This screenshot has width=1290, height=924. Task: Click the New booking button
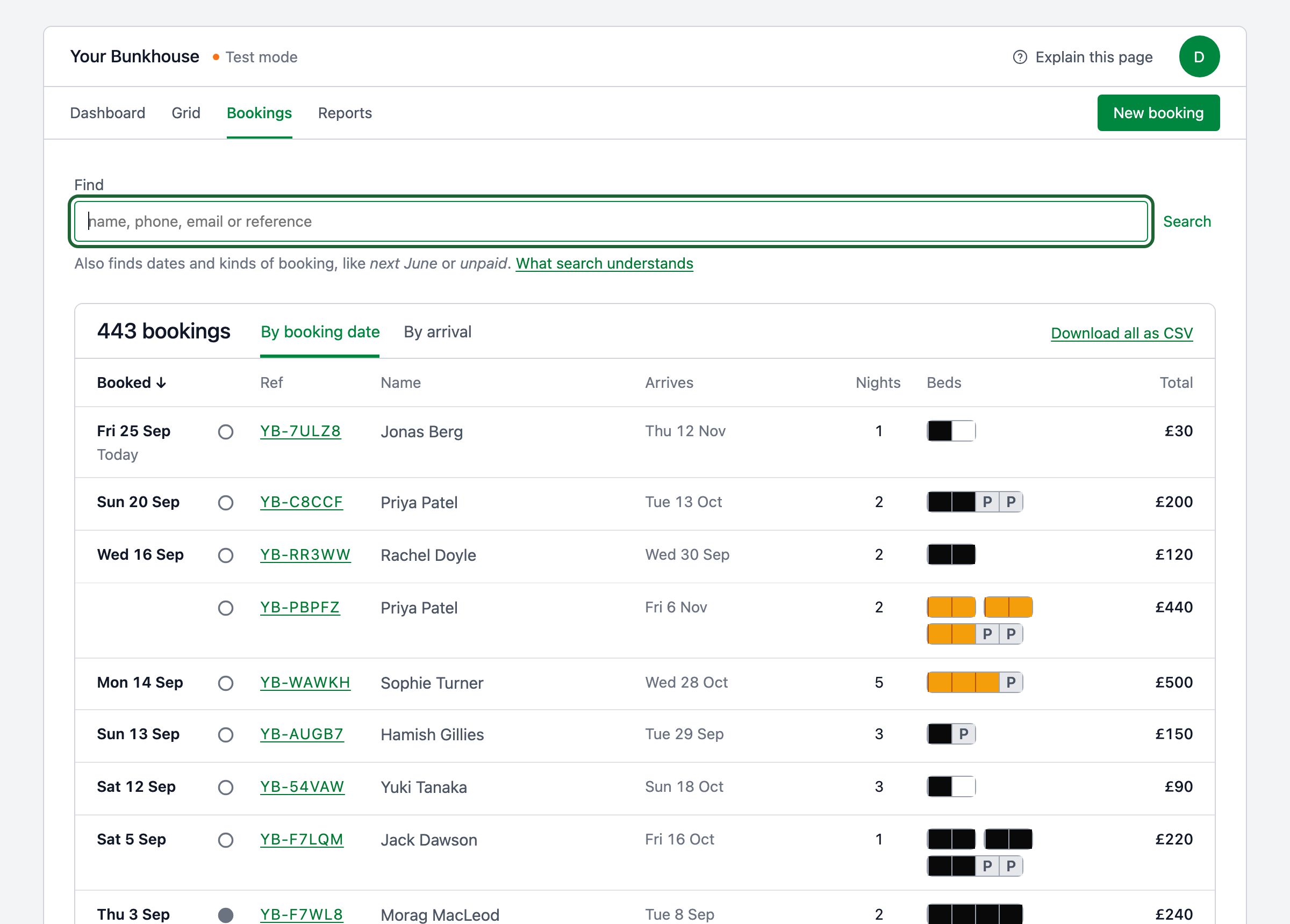[1159, 113]
